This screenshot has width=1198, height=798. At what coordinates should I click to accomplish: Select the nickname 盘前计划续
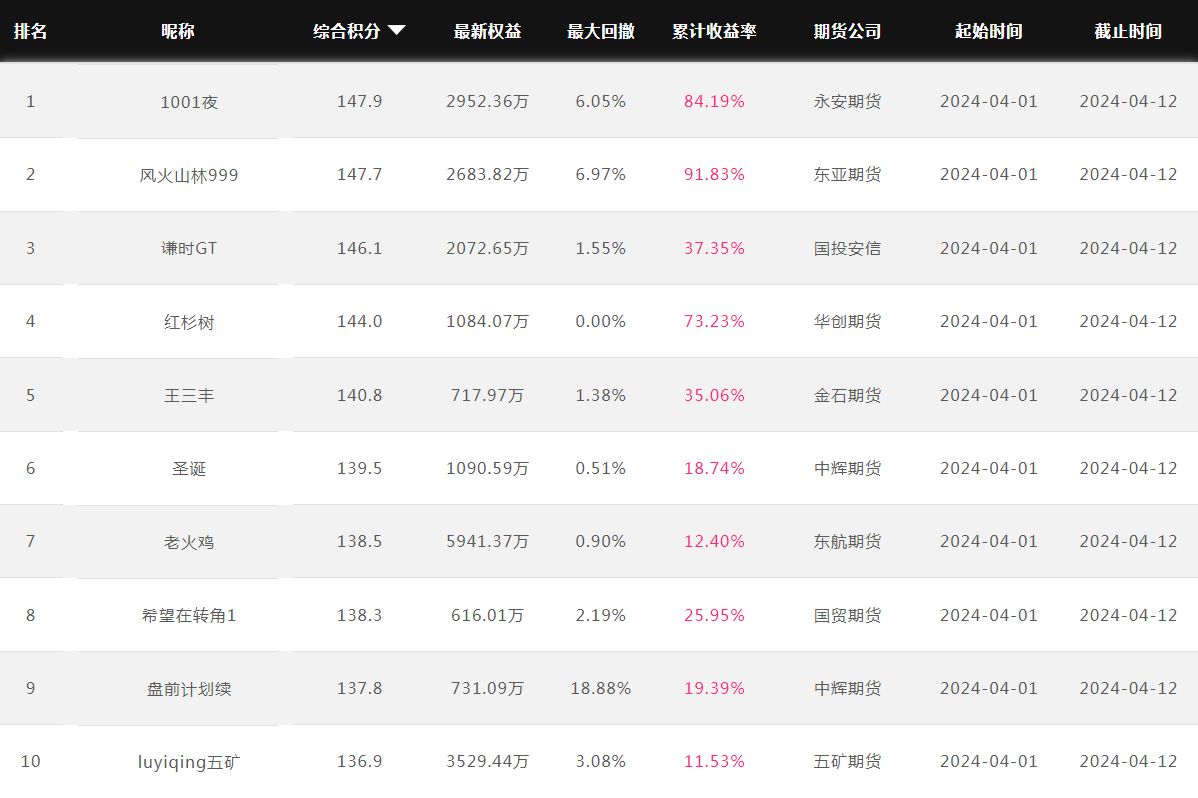click(189, 689)
